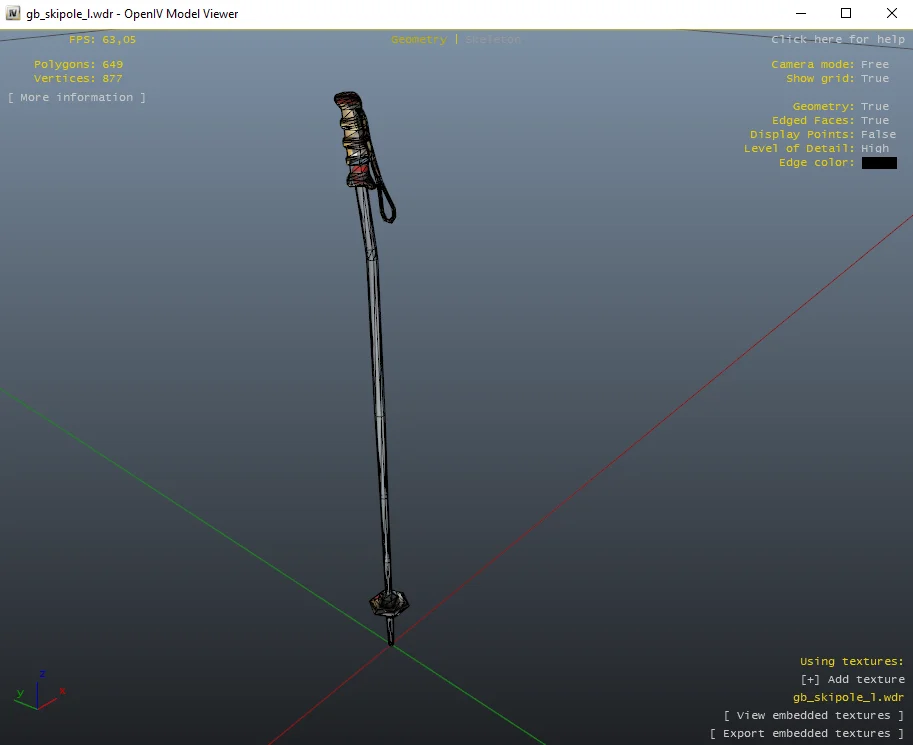Switch to the Skeleton tab
The height and width of the screenshot is (745, 913).
tap(493, 39)
